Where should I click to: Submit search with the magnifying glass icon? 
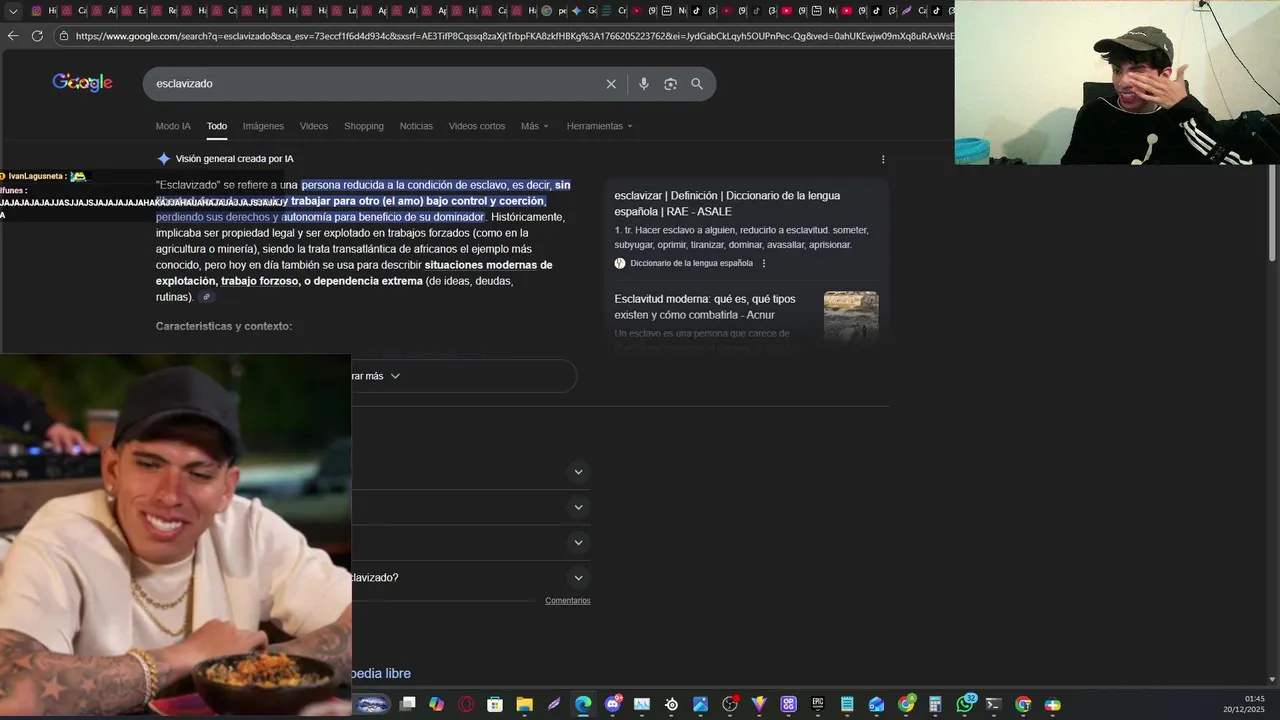point(697,84)
